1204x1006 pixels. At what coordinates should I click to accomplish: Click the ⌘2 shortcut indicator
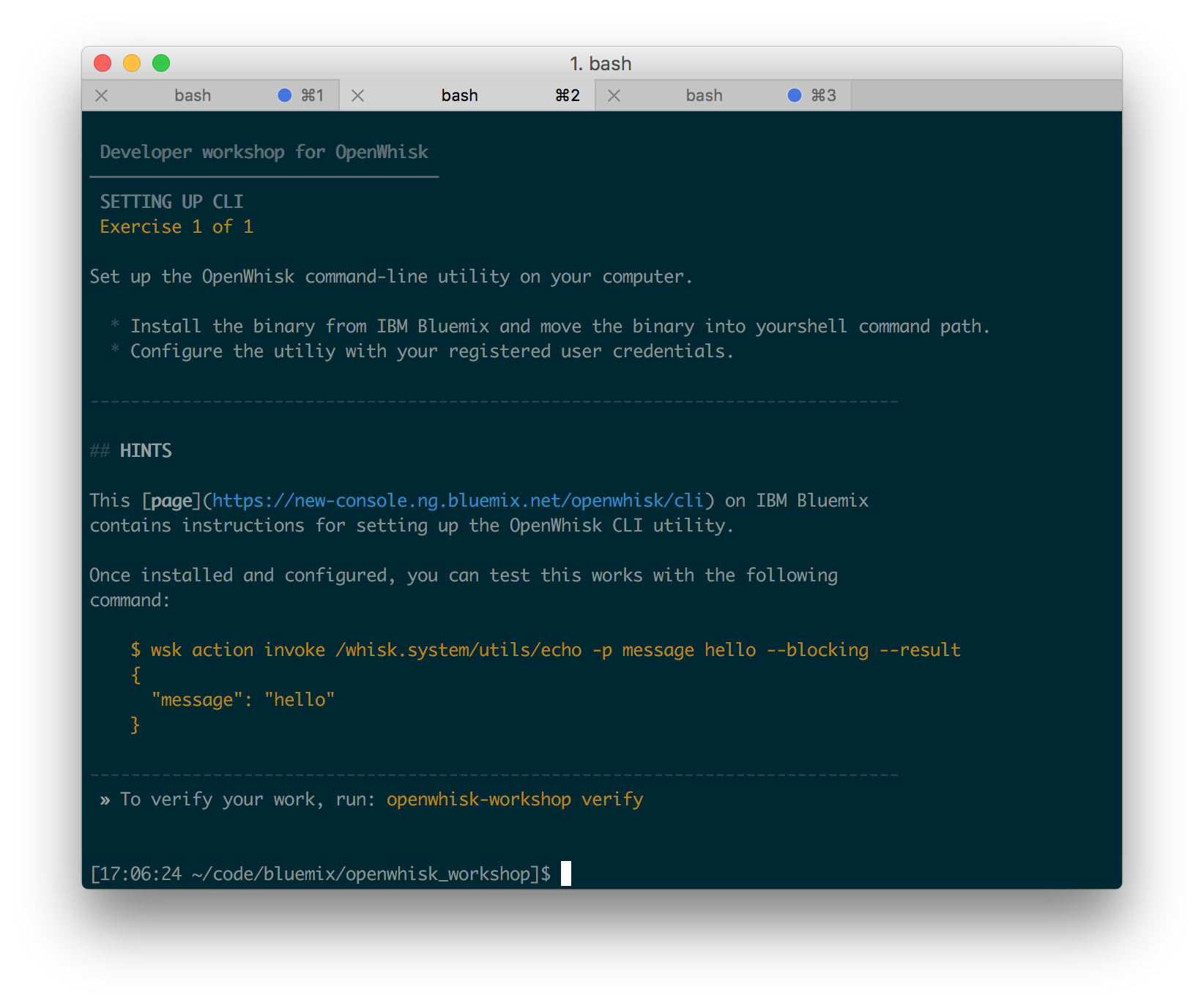coord(568,96)
